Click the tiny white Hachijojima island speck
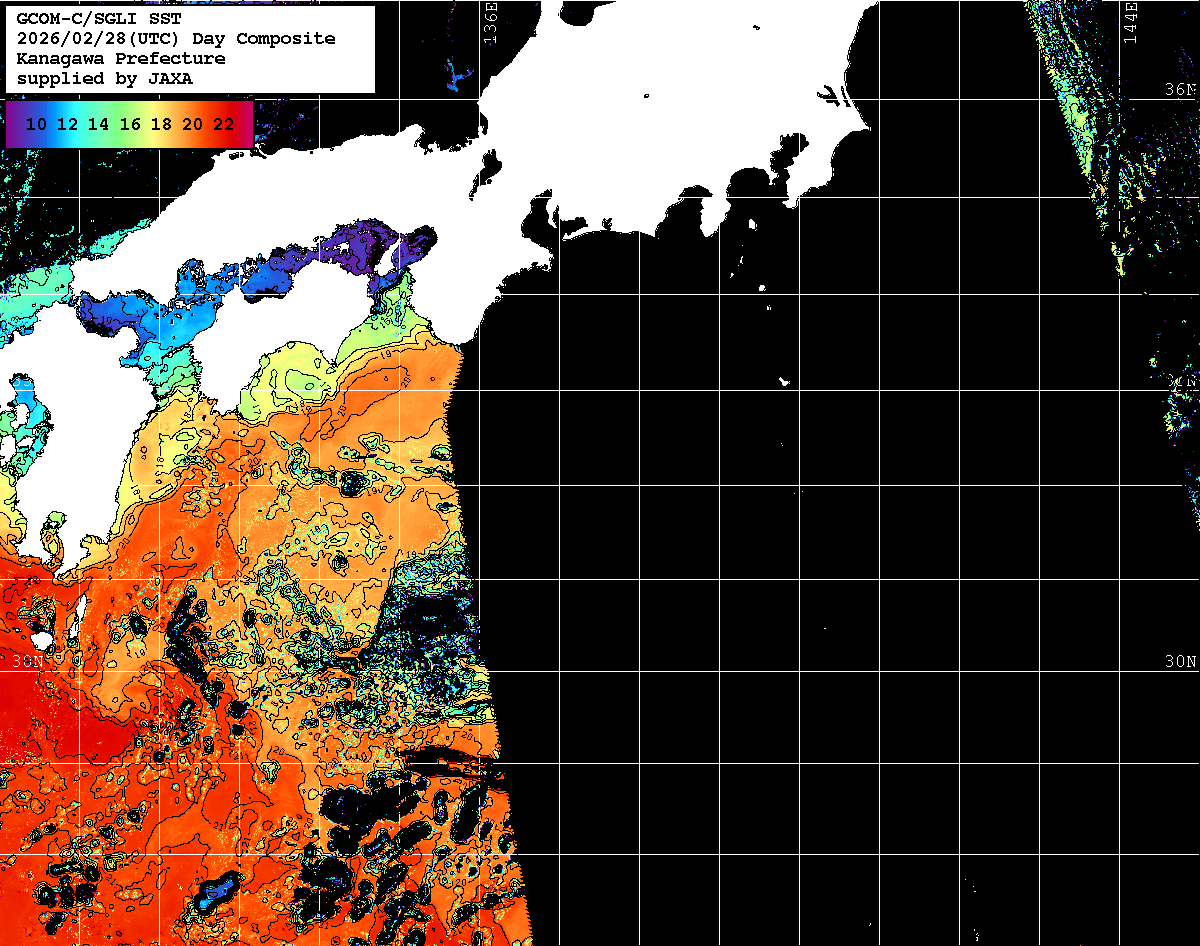This screenshot has height=946, width=1200. click(x=785, y=381)
